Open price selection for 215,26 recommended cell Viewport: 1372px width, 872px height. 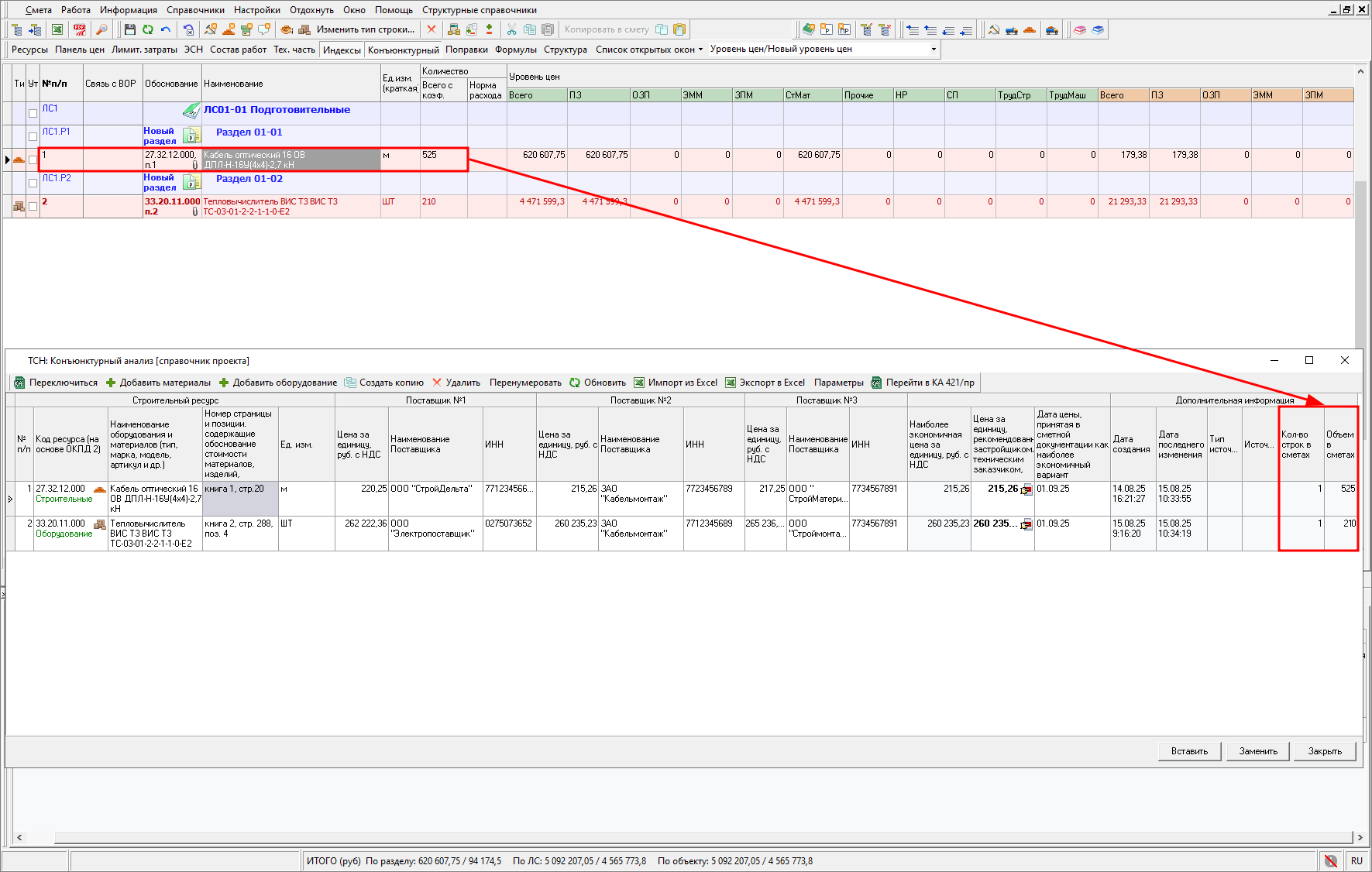point(1026,489)
